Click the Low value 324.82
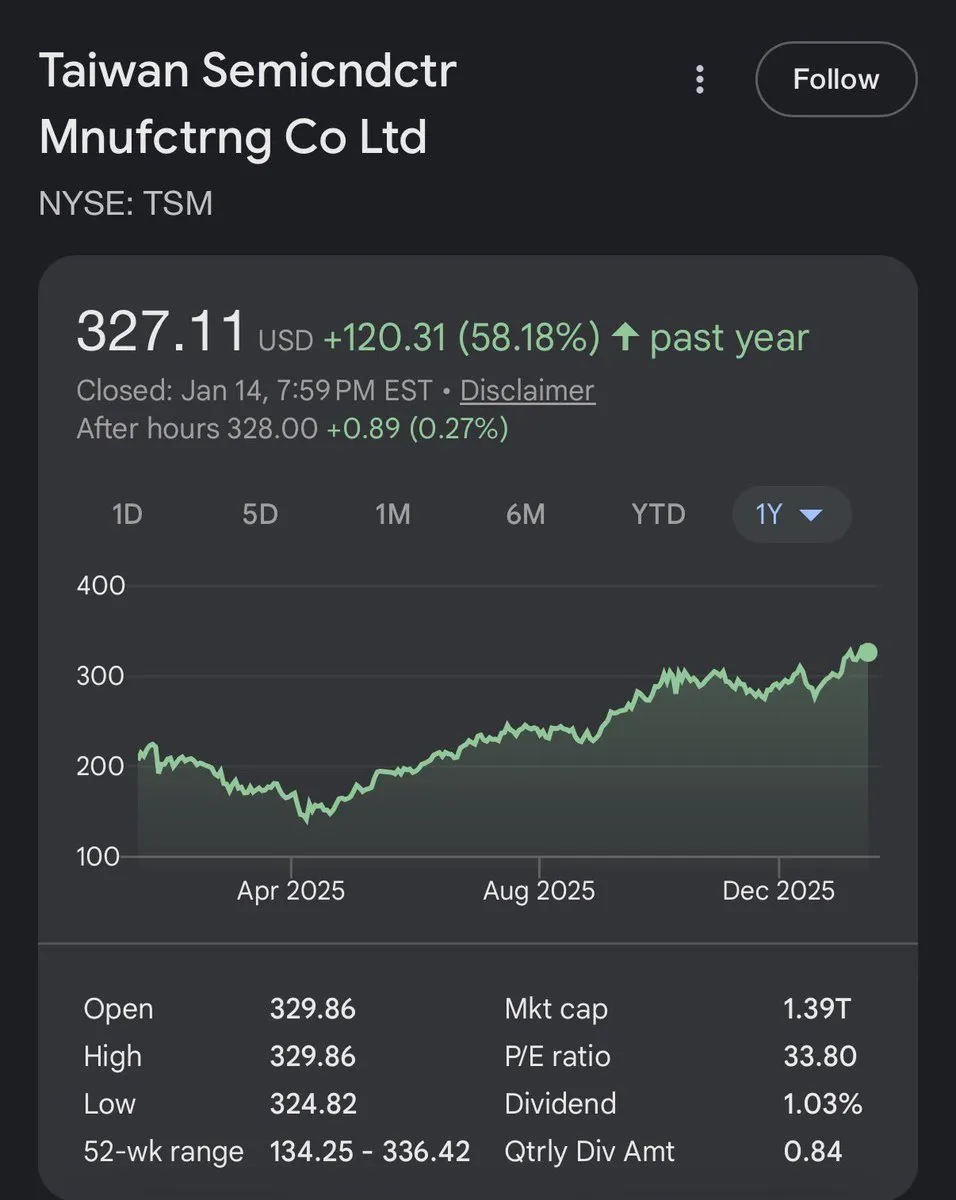This screenshot has height=1200, width=956. point(313,1104)
